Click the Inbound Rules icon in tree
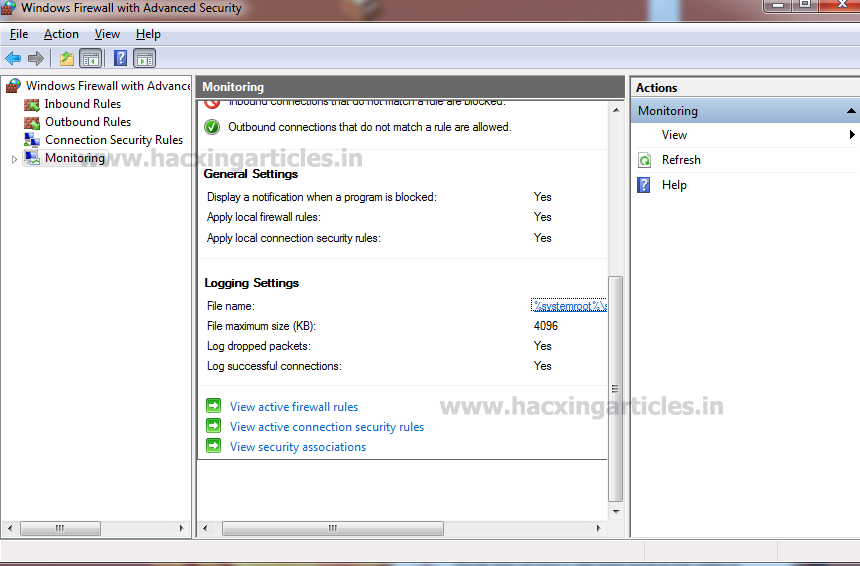 click(x=32, y=104)
